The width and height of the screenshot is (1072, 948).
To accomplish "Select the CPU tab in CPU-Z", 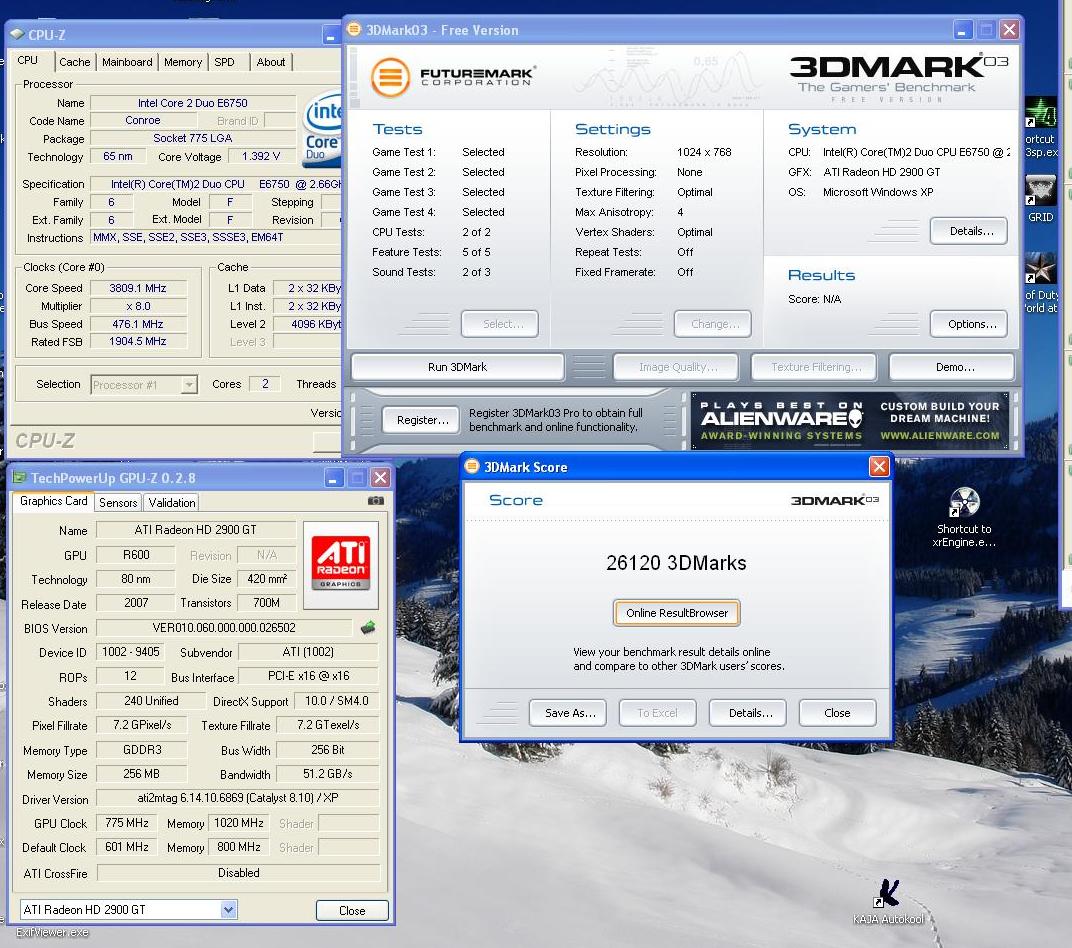I will pos(28,60).
